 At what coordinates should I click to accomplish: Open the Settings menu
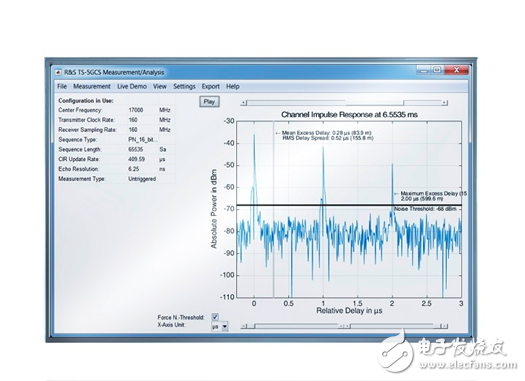[x=184, y=86]
